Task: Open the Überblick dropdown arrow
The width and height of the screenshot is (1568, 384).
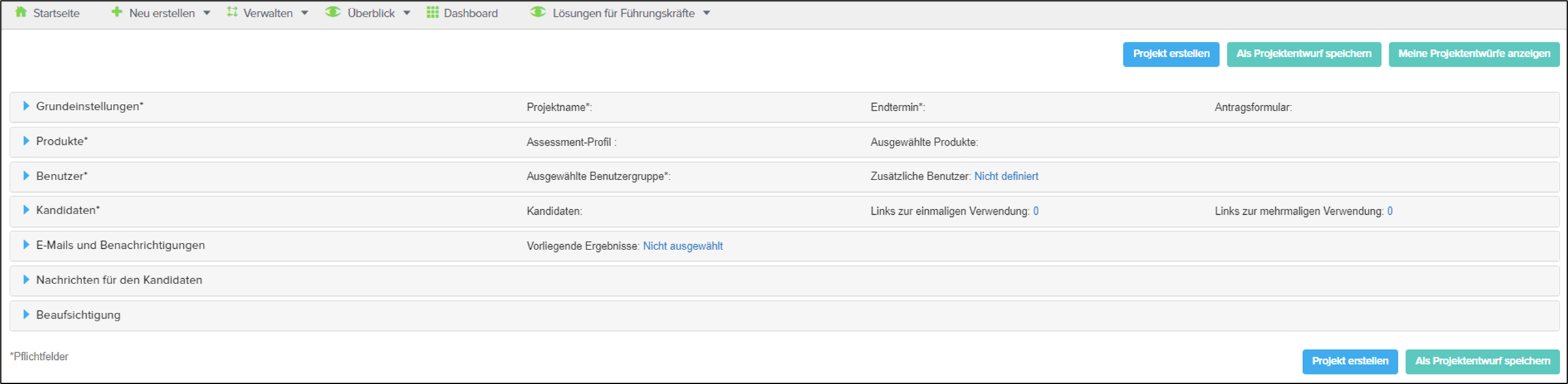Action: [407, 13]
